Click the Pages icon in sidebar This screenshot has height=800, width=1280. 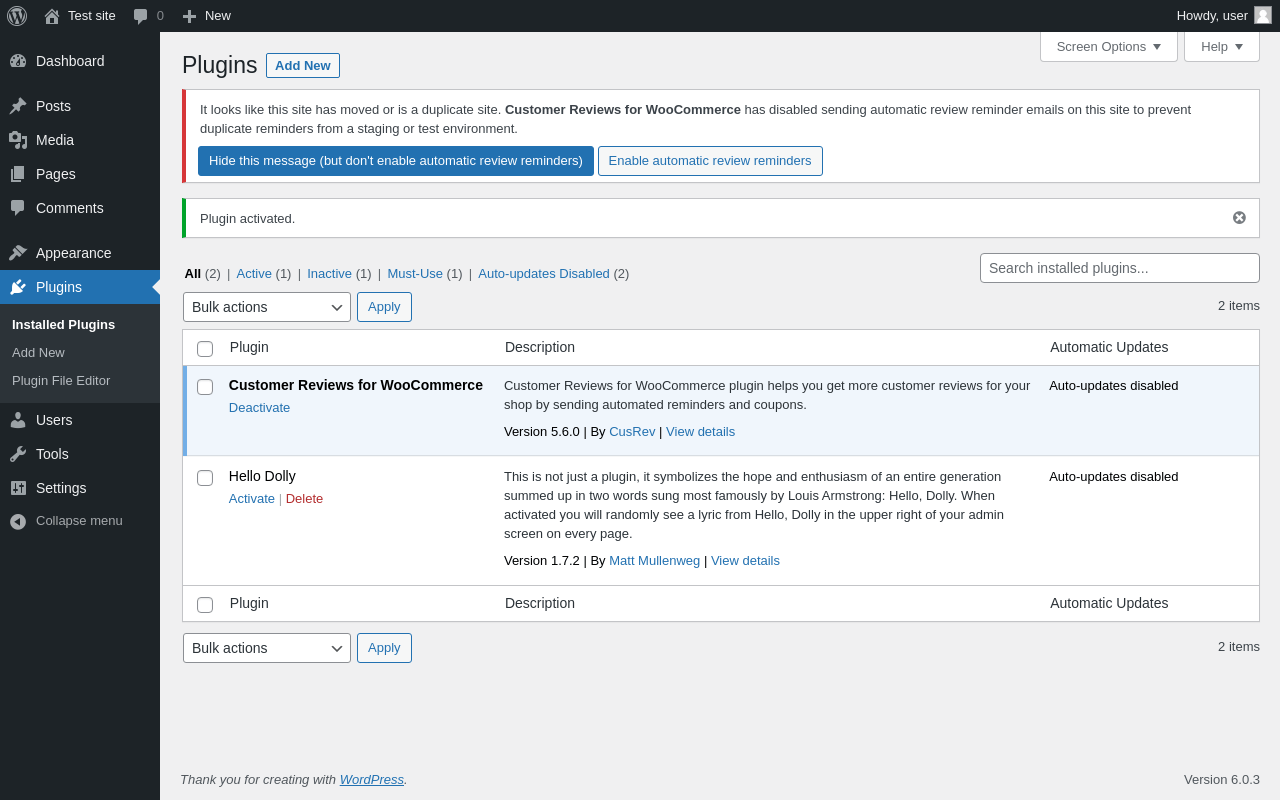[x=18, y=174]
